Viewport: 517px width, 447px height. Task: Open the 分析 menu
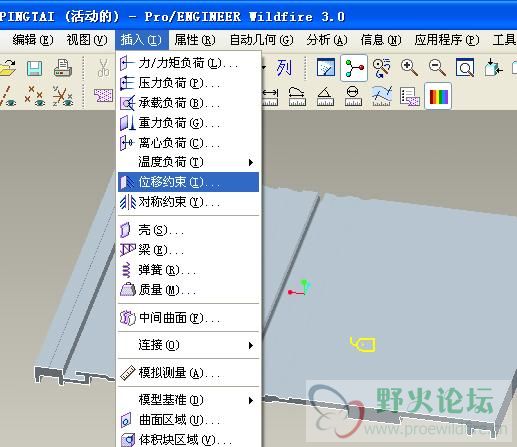pyautogui.click(x=327, y=40)
